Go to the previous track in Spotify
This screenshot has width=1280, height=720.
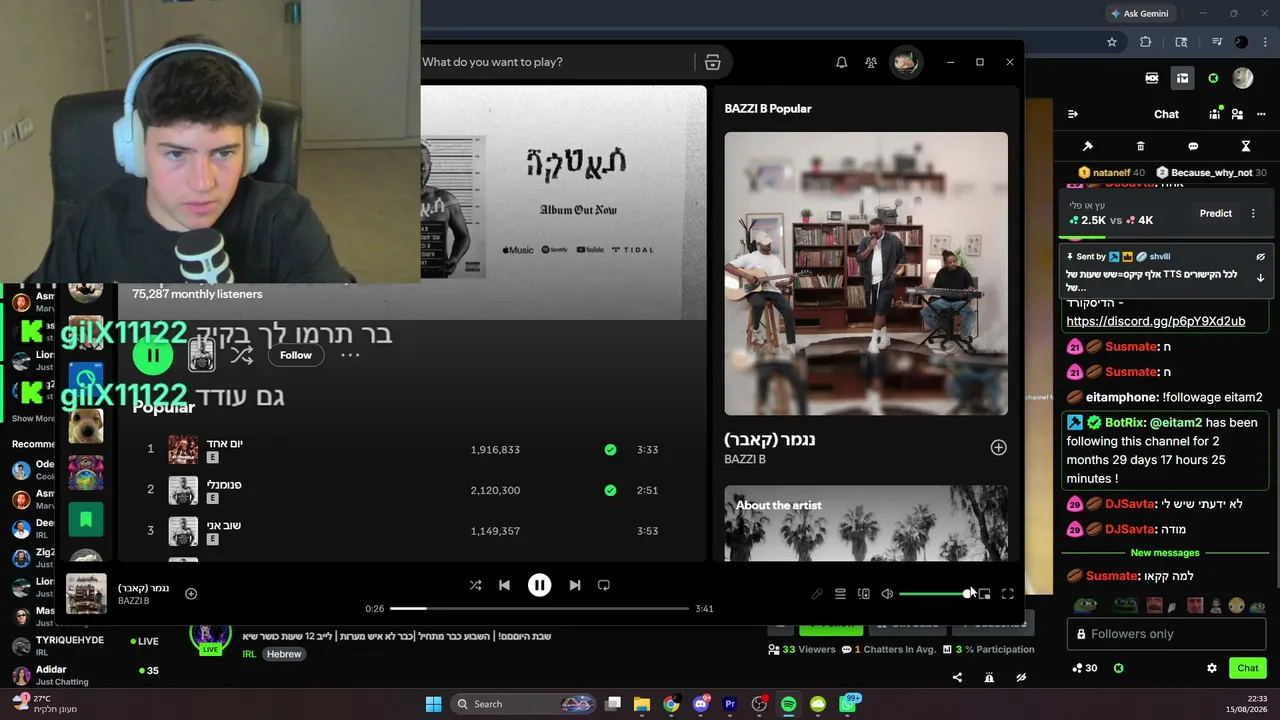[504, 585]
